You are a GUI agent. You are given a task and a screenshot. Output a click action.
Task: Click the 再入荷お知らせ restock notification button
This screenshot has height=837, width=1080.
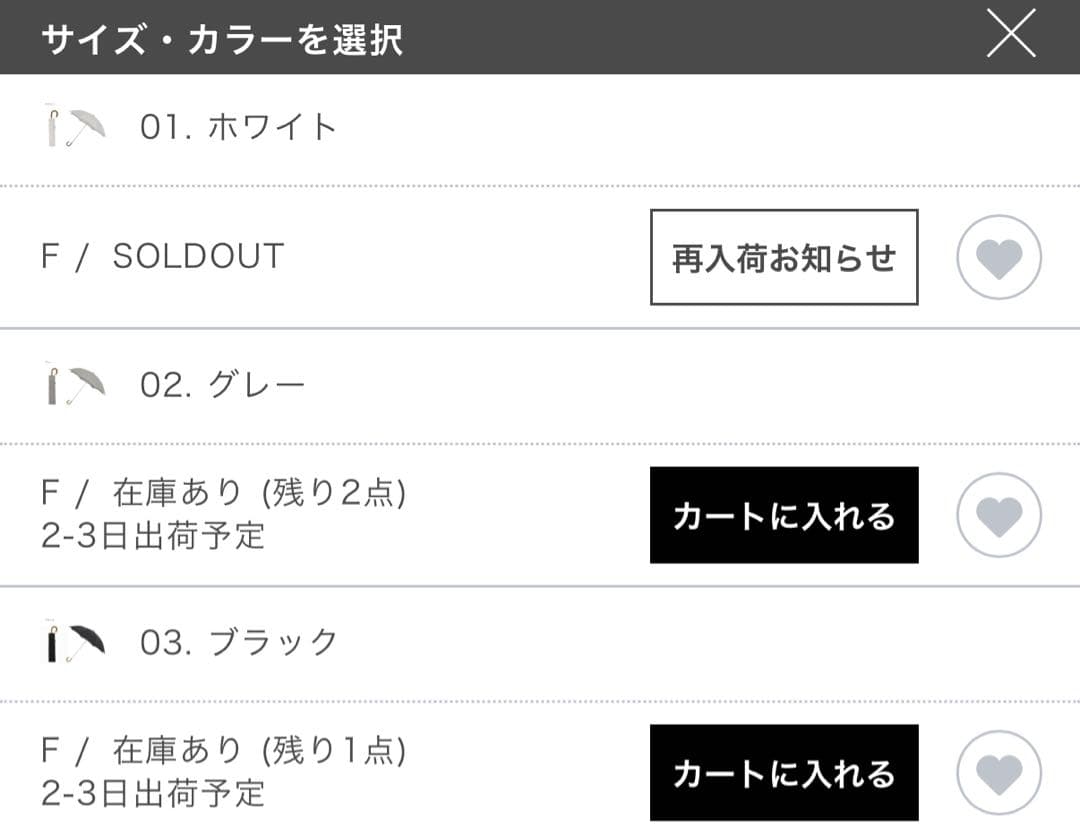(784, 257)
